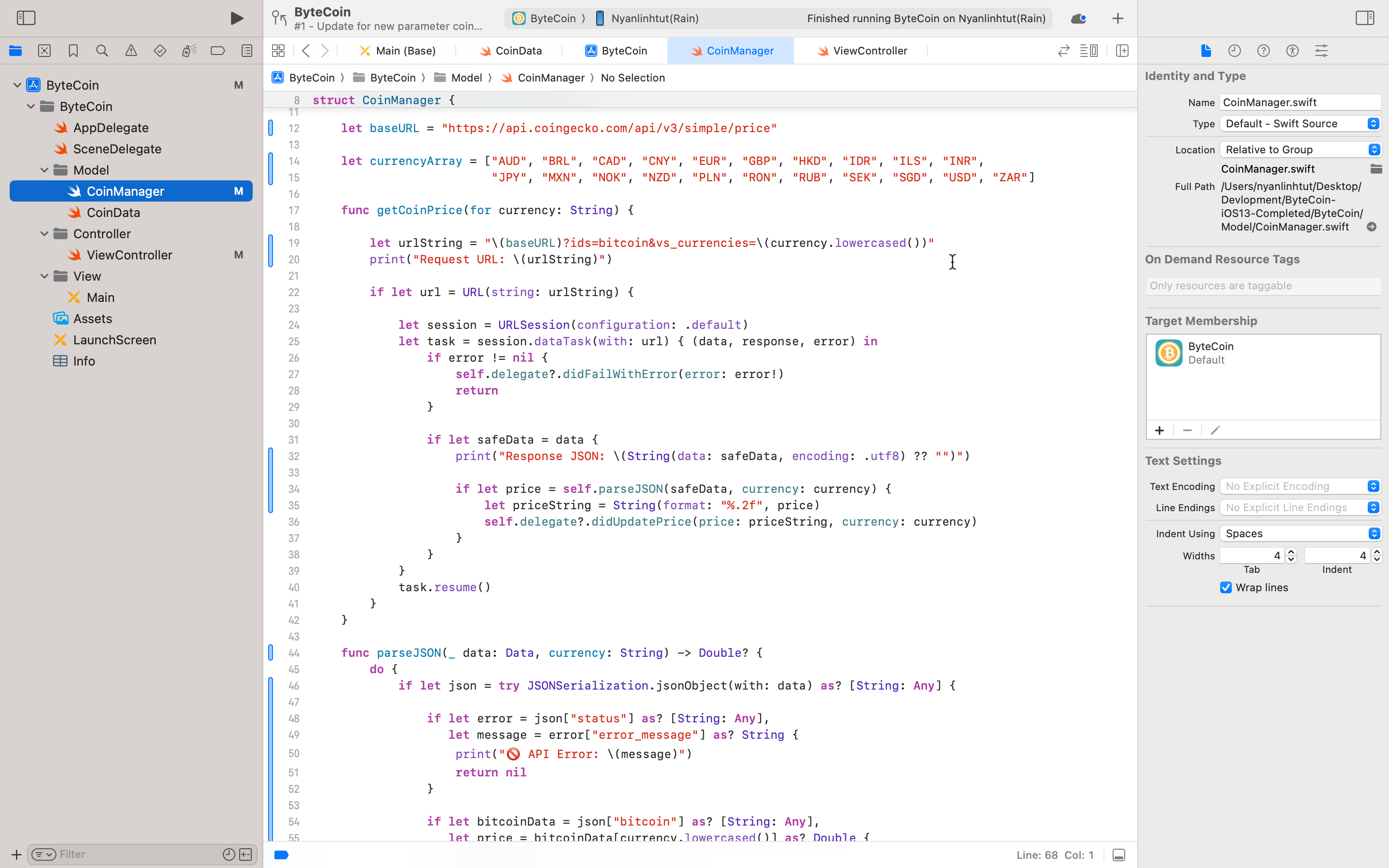The width and height of the screenshot is (1389, 868).
Task: Collapse the ByteCoin group folder
Action: pyautogui.click(x=31, y=106)
